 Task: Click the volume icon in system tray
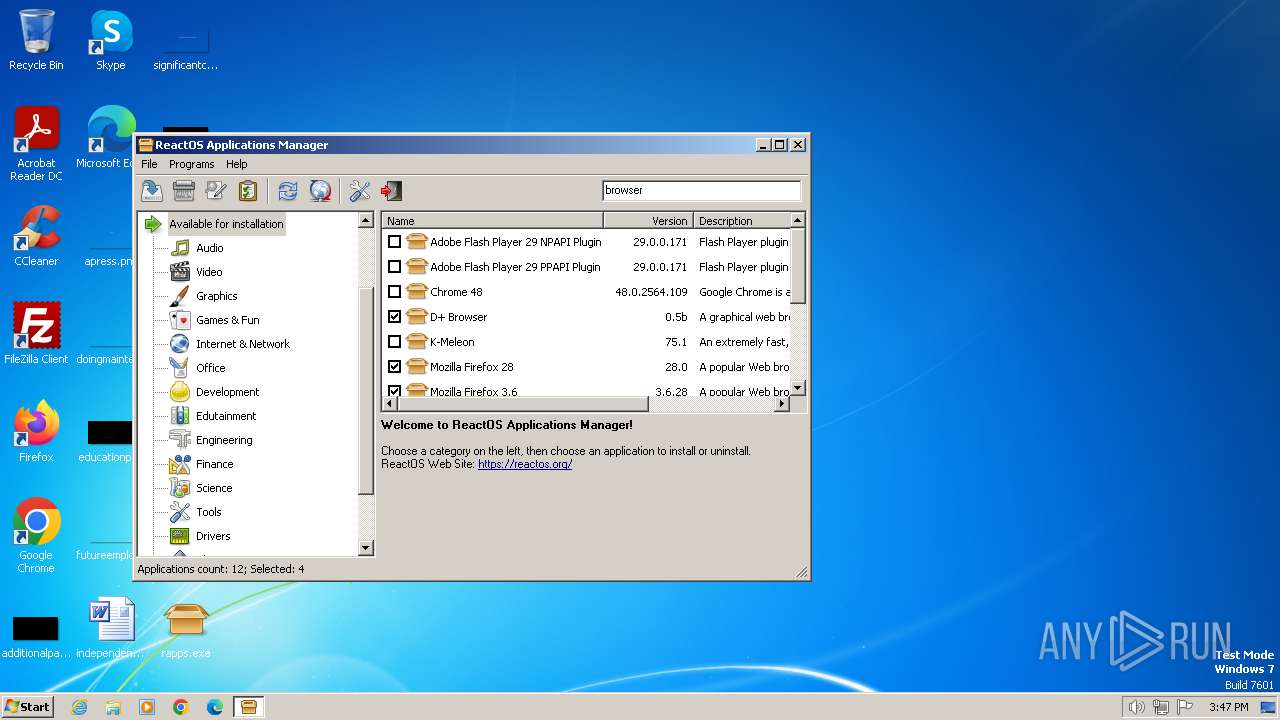(x=1136, y=707)
